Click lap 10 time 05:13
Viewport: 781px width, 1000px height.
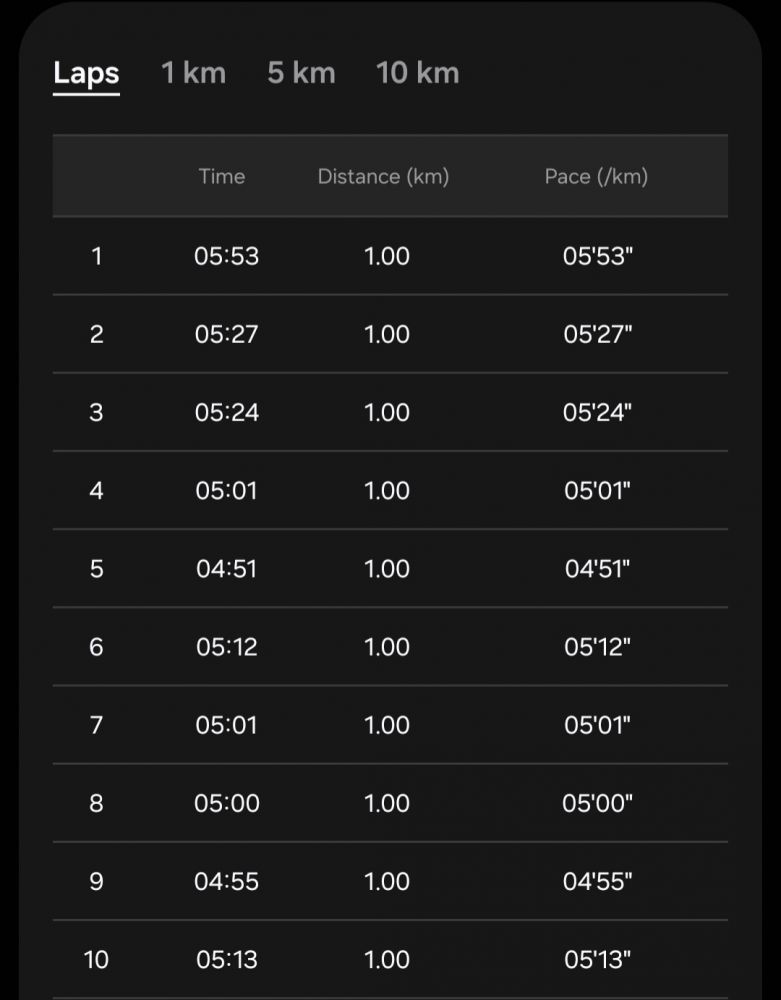click(227, 960)
